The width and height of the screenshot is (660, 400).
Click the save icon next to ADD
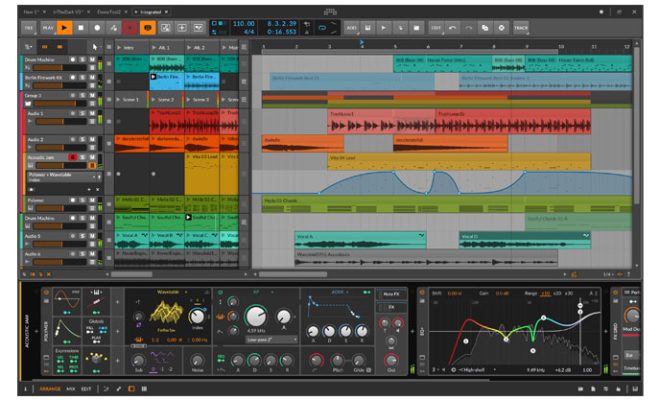pos(367,28)
